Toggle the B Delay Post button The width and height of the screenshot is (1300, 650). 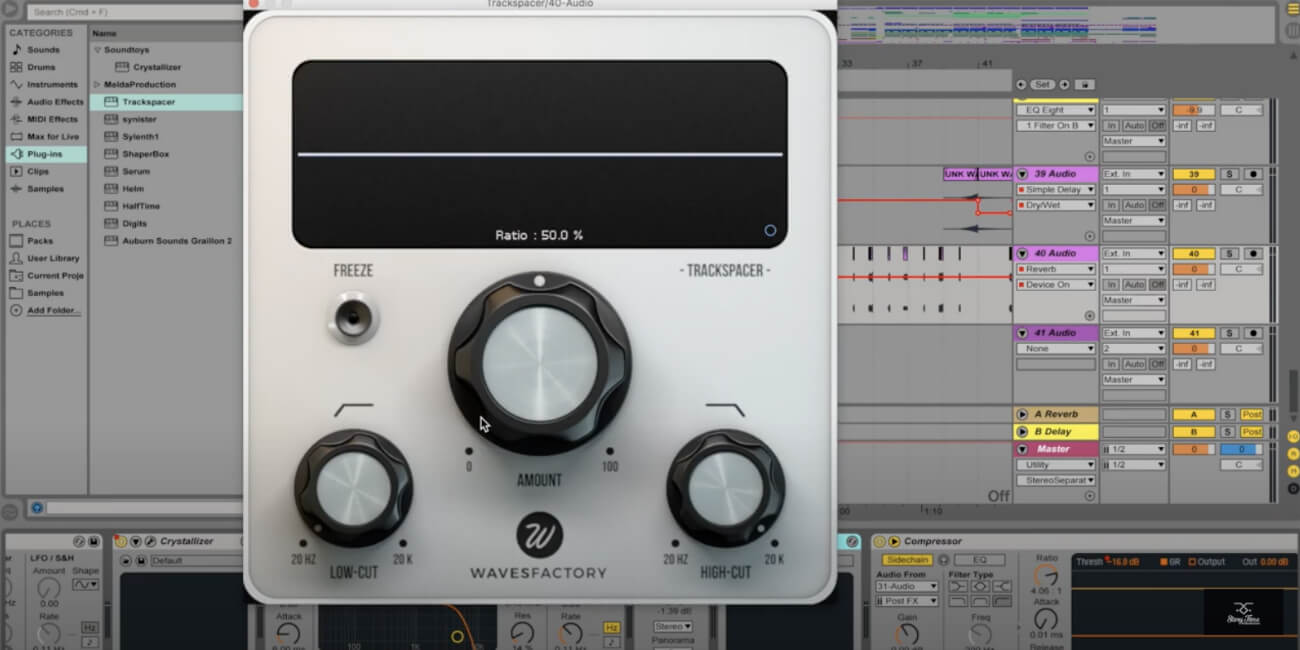point(1252,432)
